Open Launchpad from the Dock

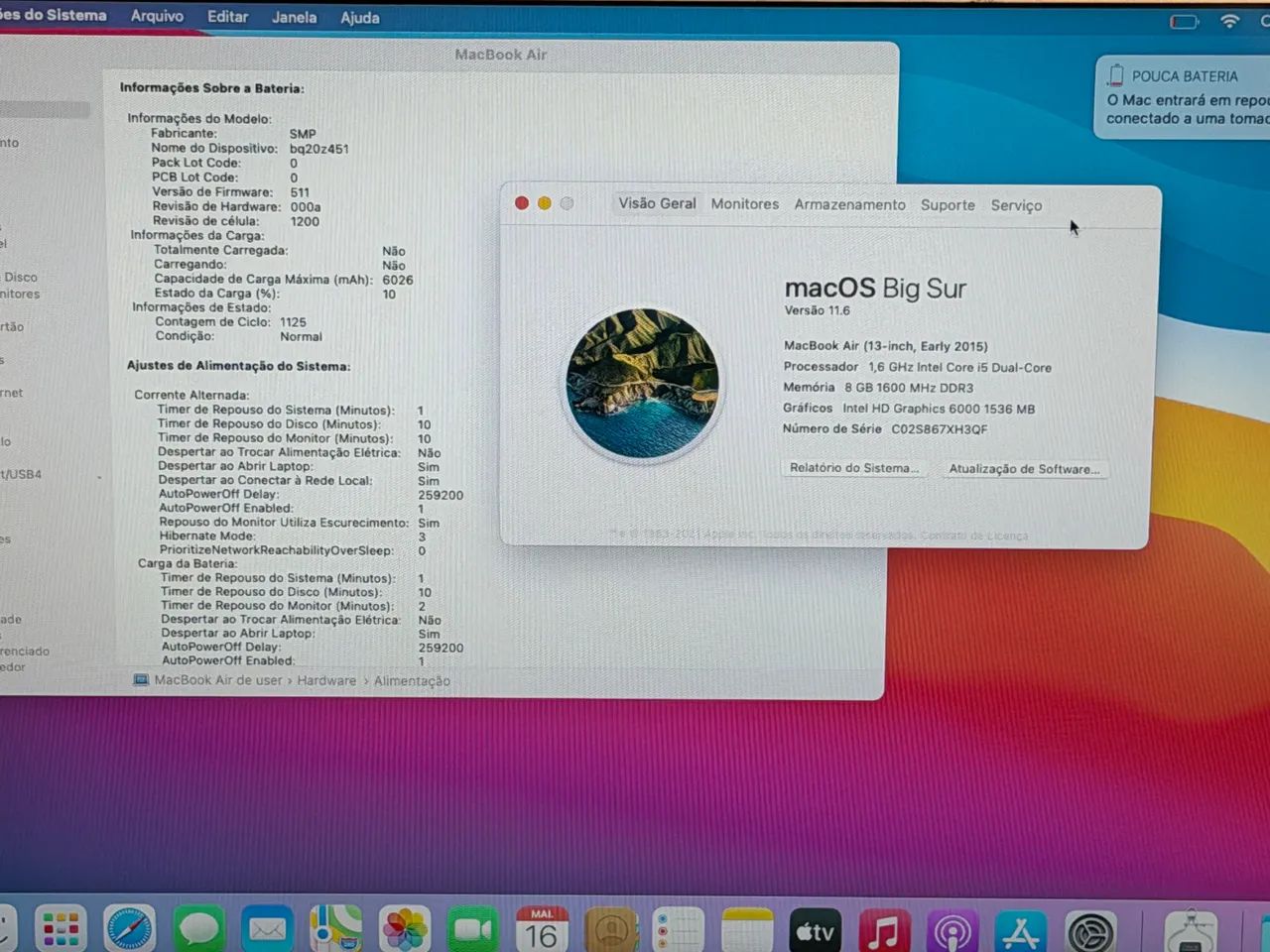pos(61,929)
